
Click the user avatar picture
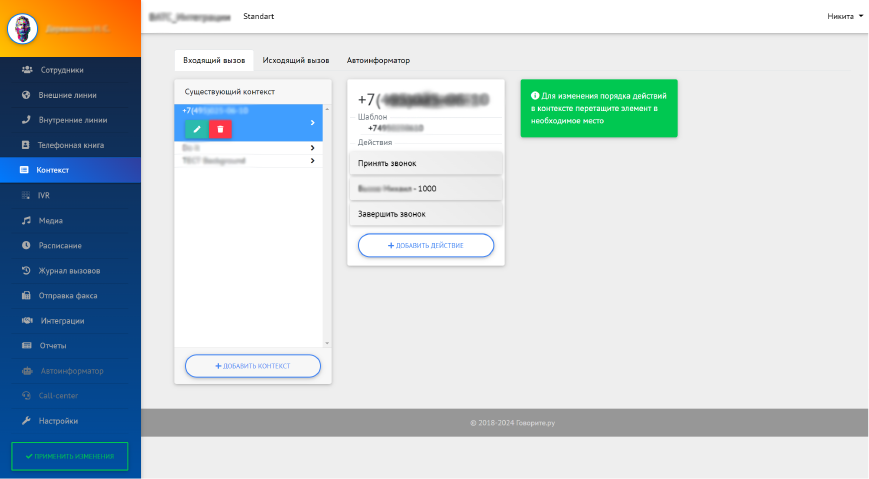point(23,29)
